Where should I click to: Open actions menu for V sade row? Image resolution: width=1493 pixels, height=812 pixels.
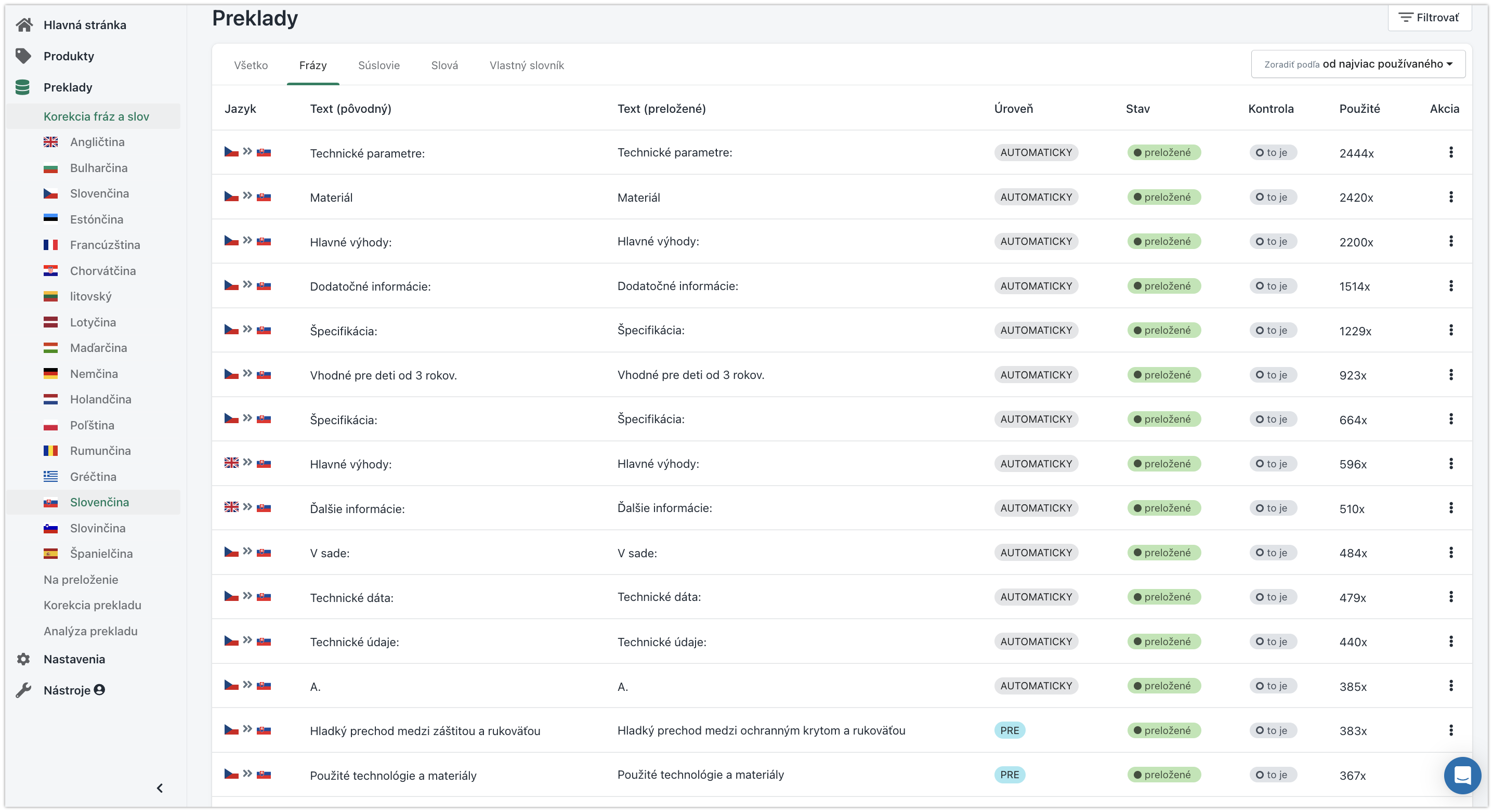click(1451, 553)
